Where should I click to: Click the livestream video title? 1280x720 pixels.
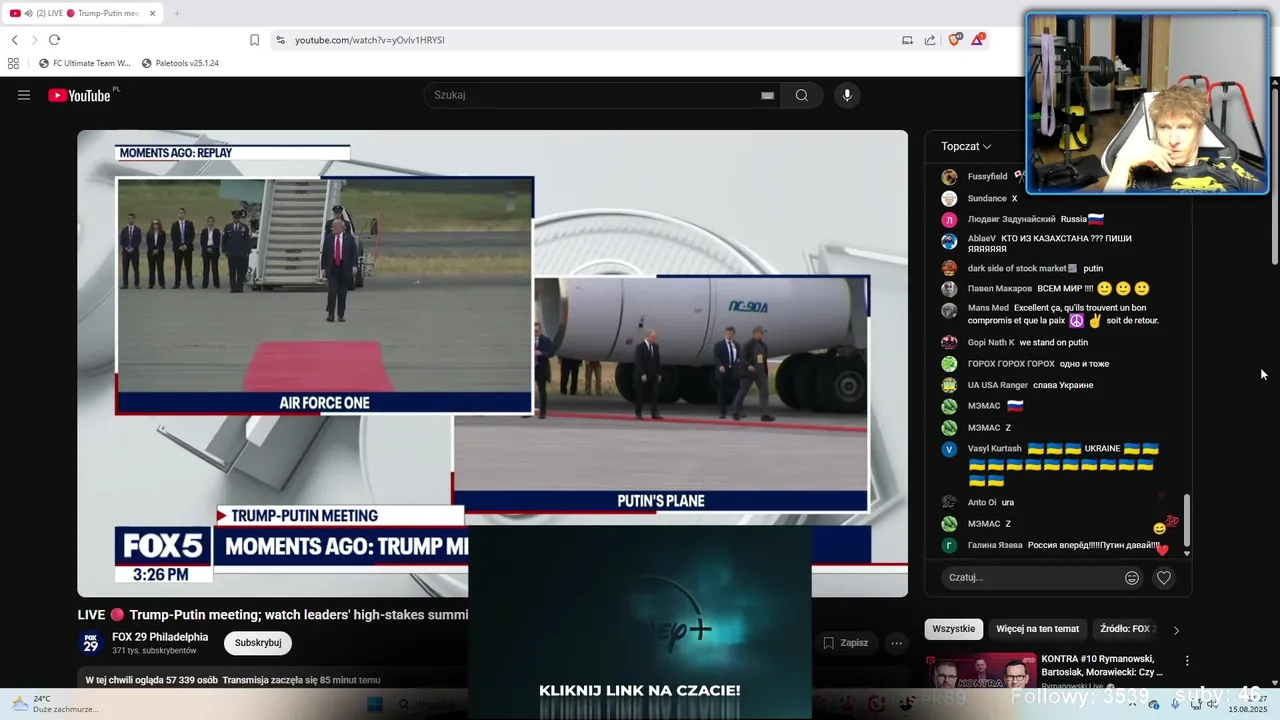coord(273,615)
